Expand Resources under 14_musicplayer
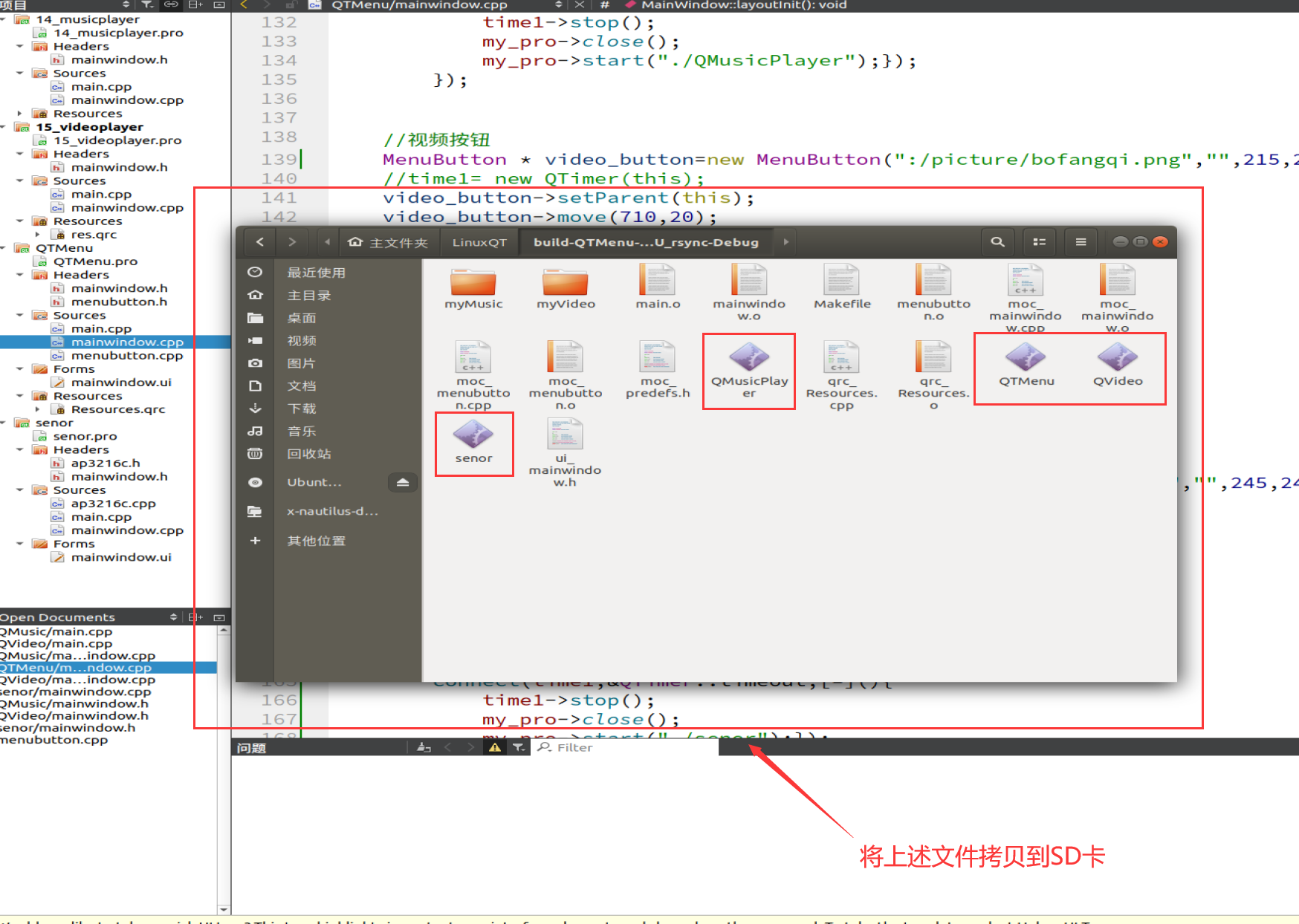1299x924 pixels. click(x=20, y=114)
